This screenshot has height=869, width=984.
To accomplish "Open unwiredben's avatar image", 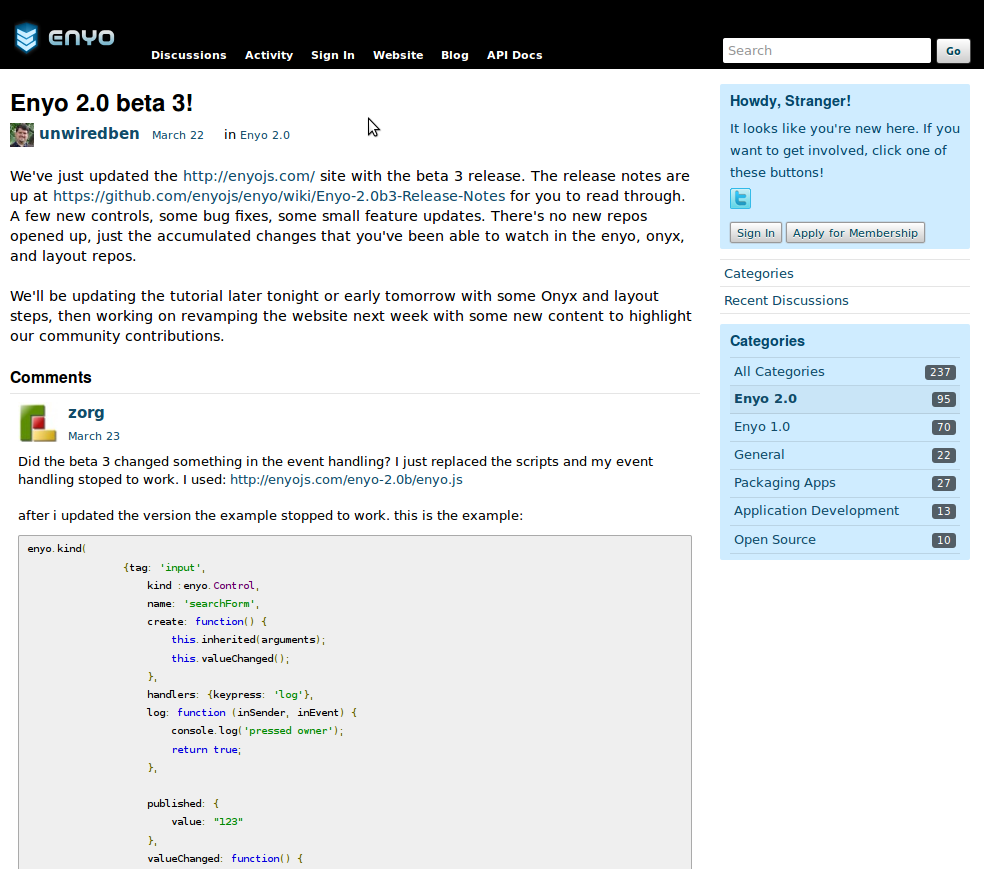I will point(22,135).
